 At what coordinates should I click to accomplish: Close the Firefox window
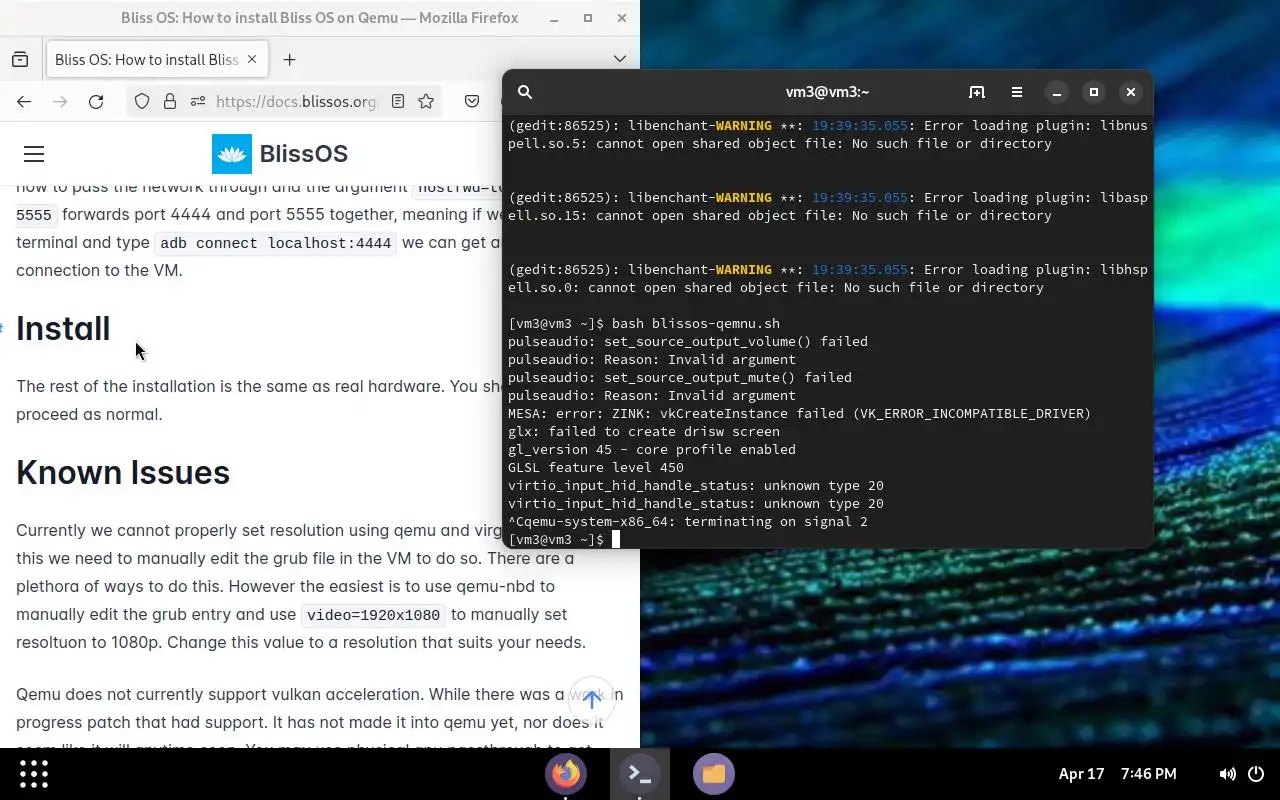(x=622, y=18)
